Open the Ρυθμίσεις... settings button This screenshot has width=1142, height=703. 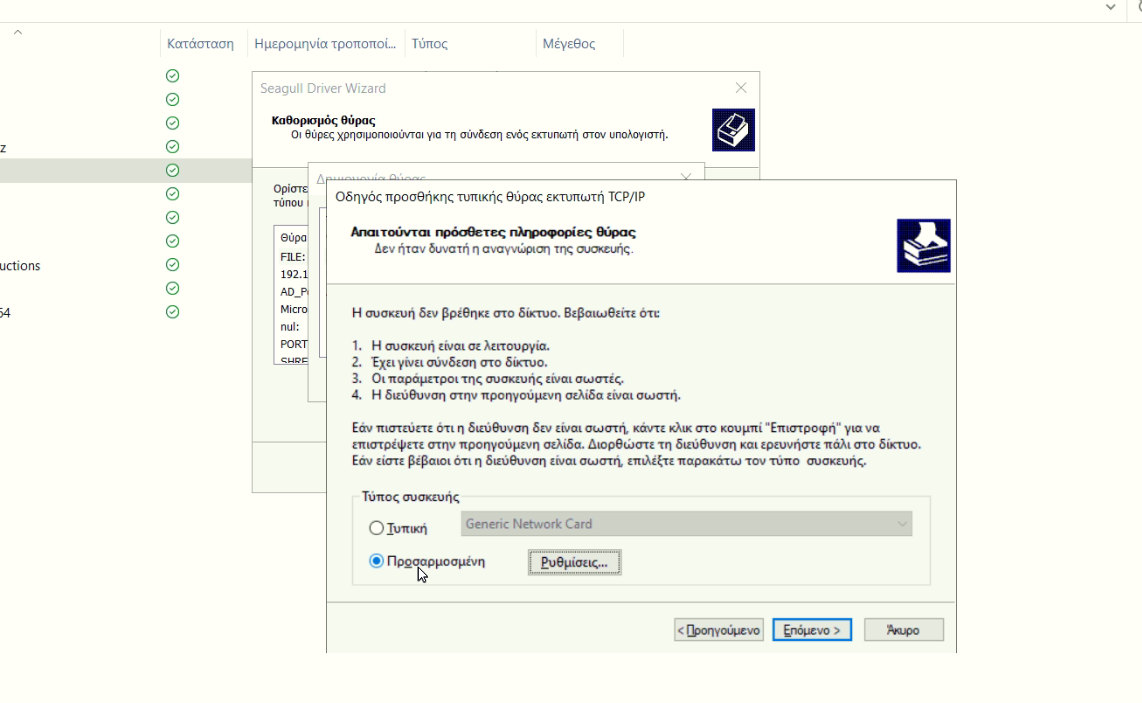tap(574, 563)
